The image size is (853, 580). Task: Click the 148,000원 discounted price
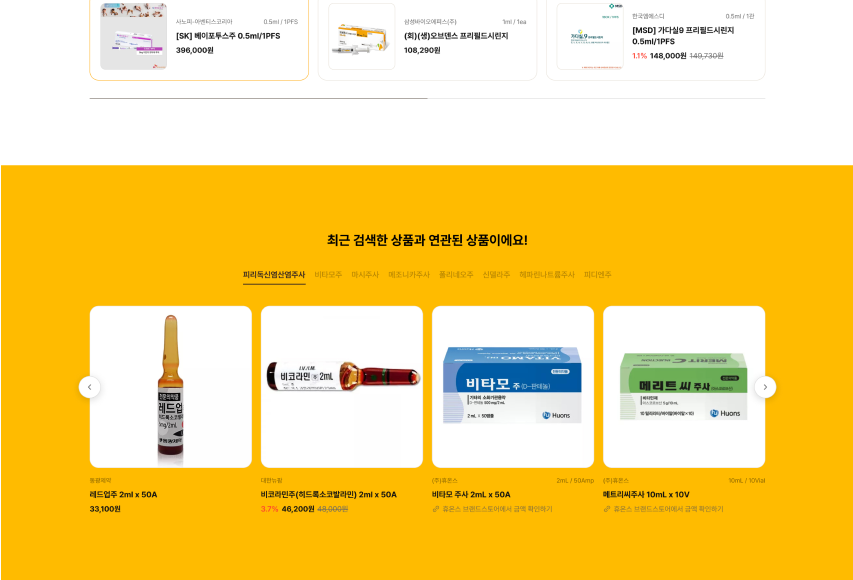(x=668, y=56)
